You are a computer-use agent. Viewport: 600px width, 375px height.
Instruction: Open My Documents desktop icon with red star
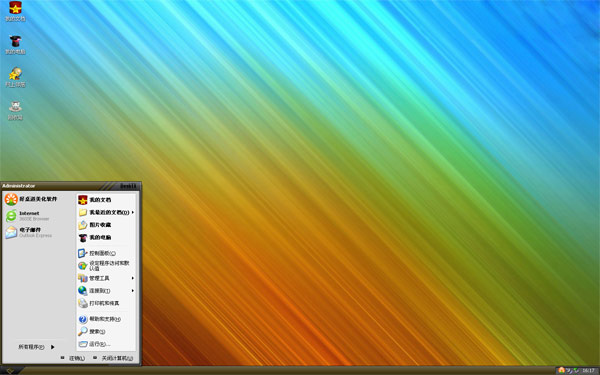[15, 11]
